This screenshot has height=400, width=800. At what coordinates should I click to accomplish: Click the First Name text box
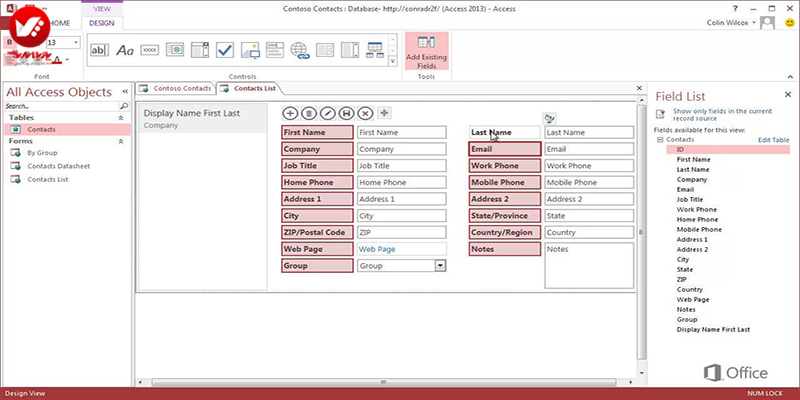(x=402, y=132)
